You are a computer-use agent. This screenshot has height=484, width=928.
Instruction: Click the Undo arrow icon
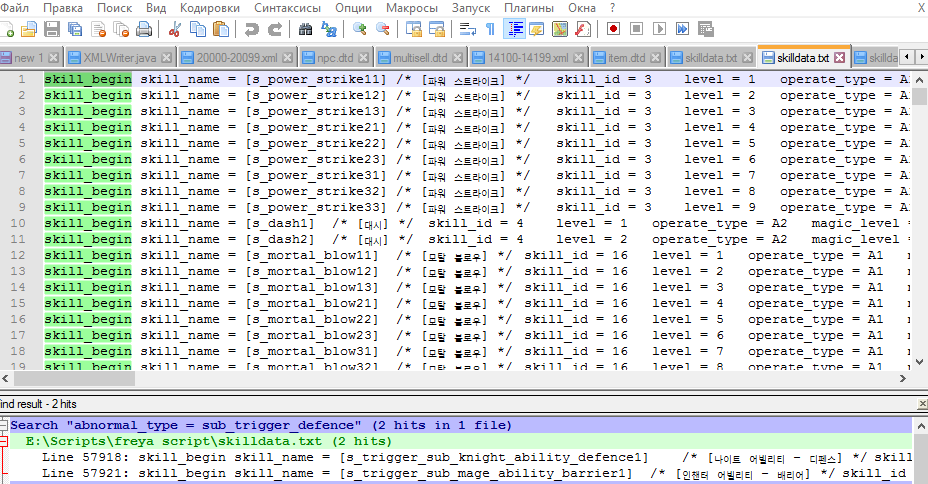click(x=251, y=30)
